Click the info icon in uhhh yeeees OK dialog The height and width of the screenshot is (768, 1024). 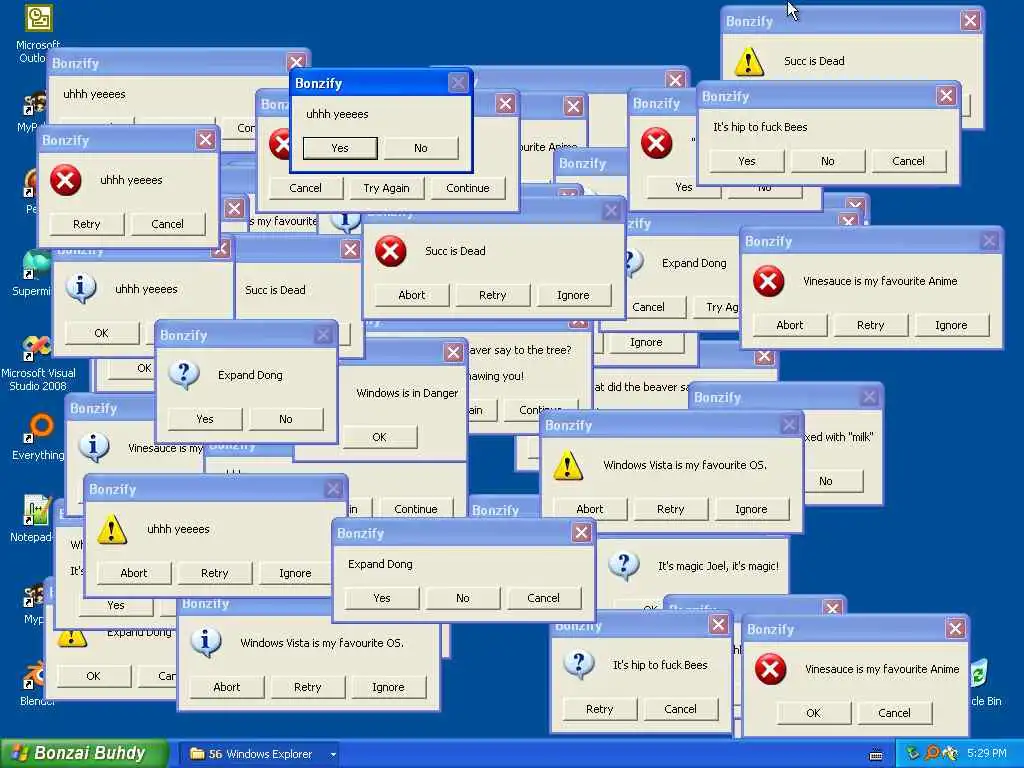coord(81,289)
